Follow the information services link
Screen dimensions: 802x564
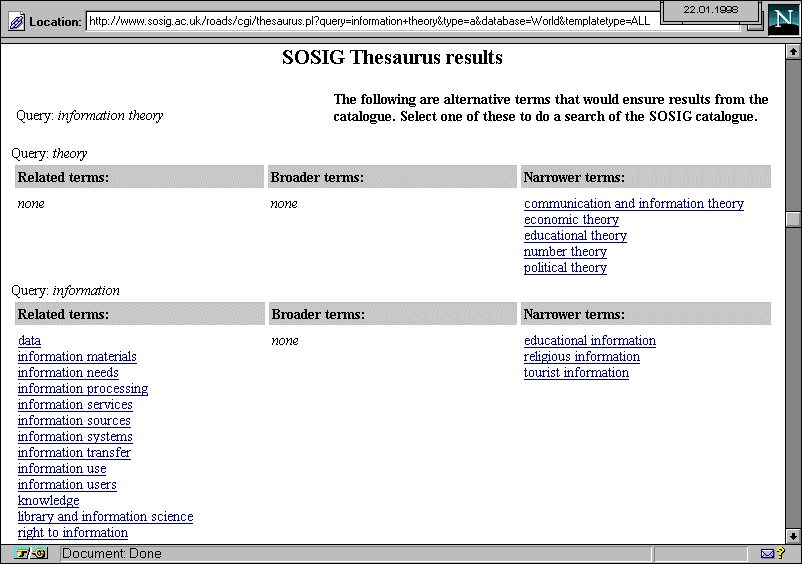tap(75, 404)
